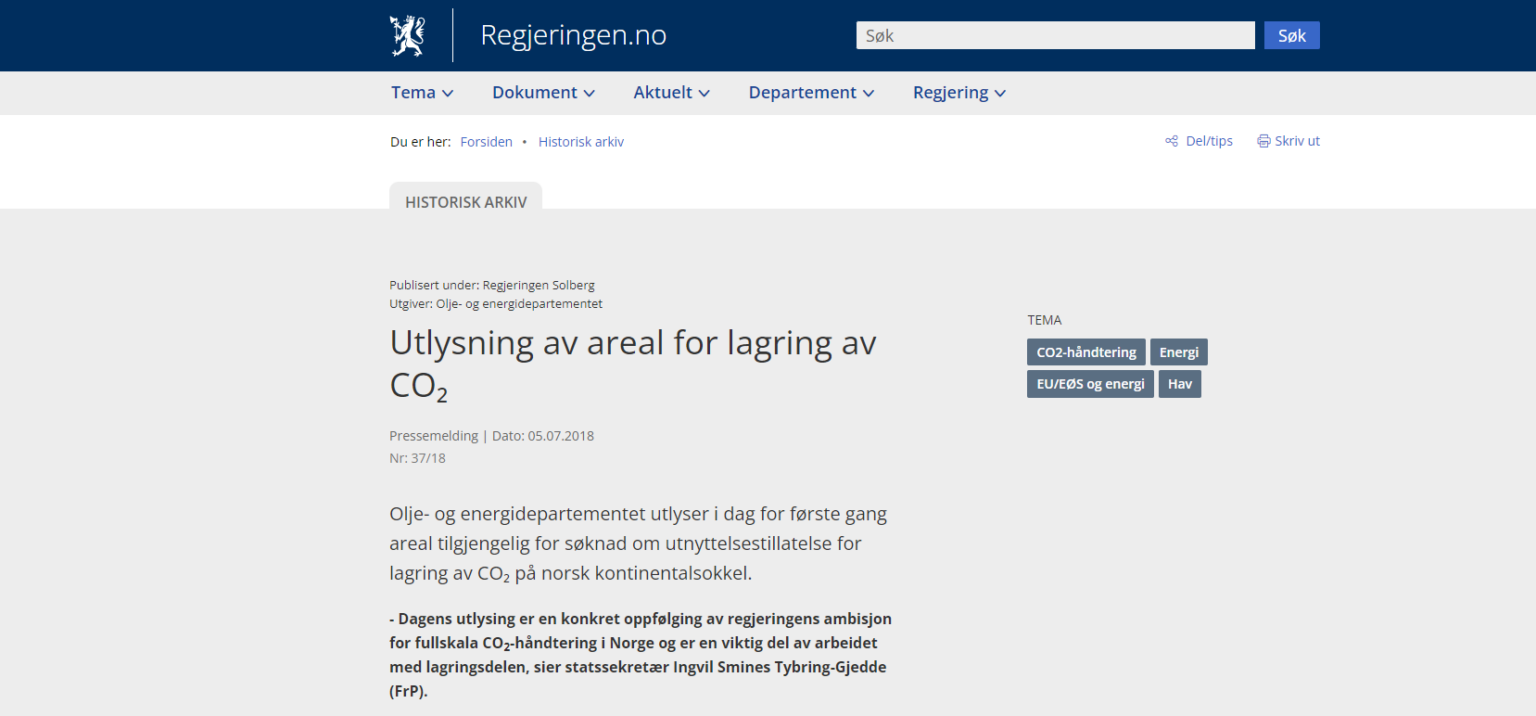Image resolution: width=1536 pixels, height=716 pixels.
Task: Expand the Aktuelt dropdown
Action: [671, 92]
